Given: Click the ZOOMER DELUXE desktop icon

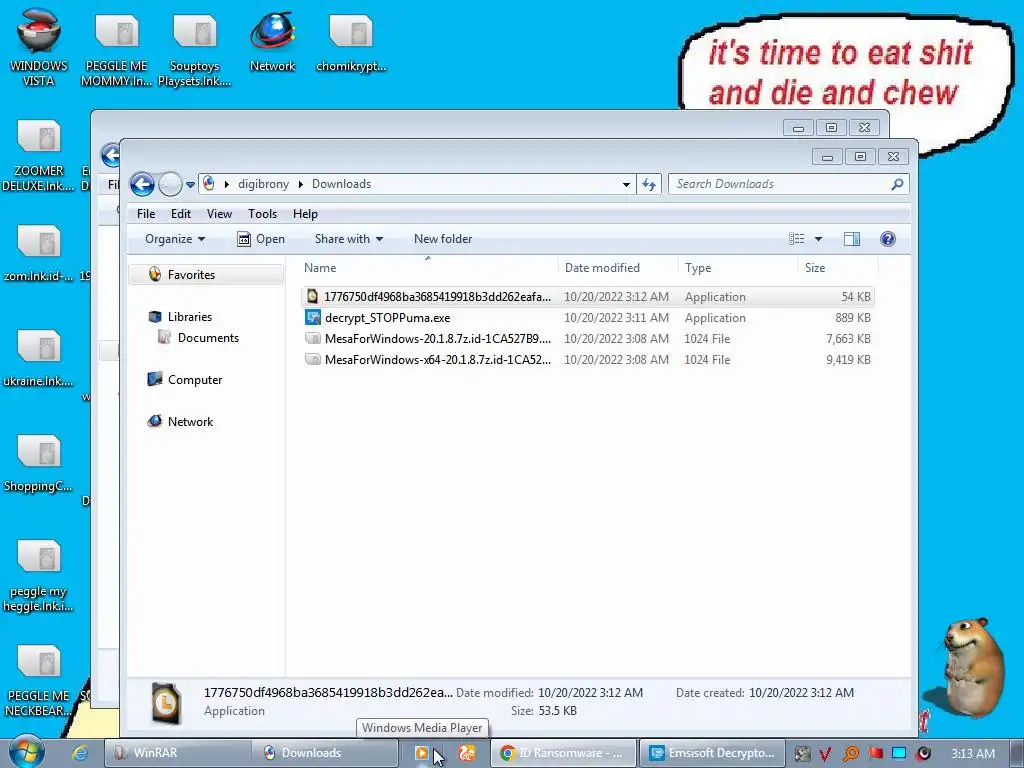Looking at the screenshot, I should 39,155.
